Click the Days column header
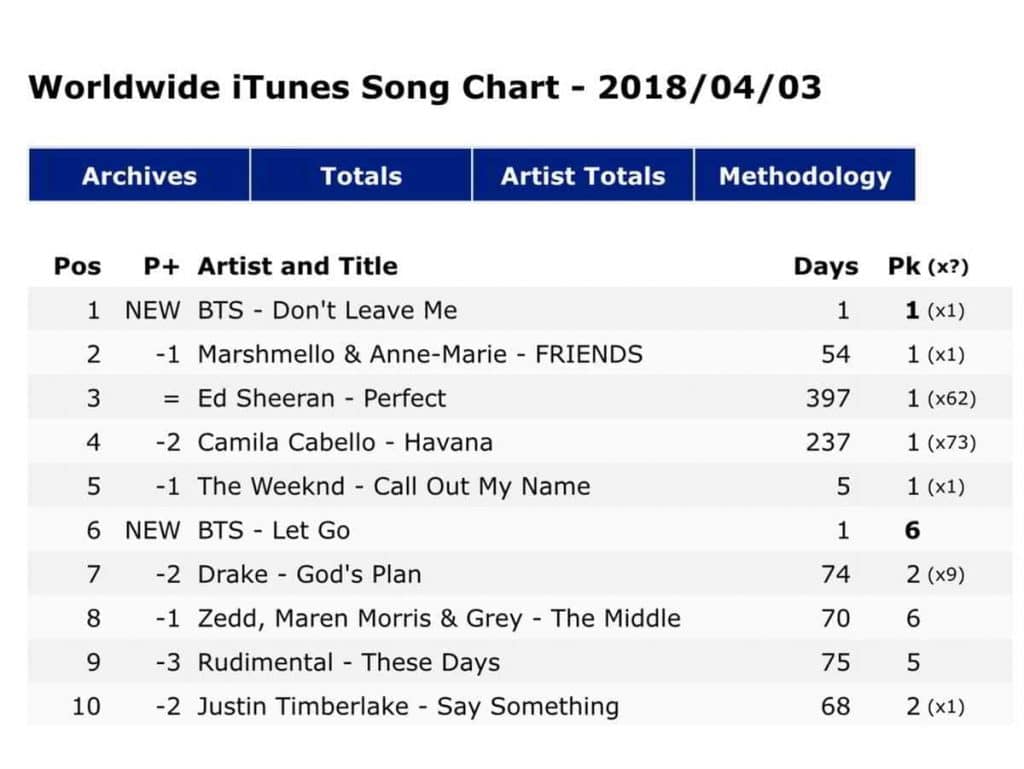The height and width of the screenshot is (769, 1024). [x=825, y=266]
